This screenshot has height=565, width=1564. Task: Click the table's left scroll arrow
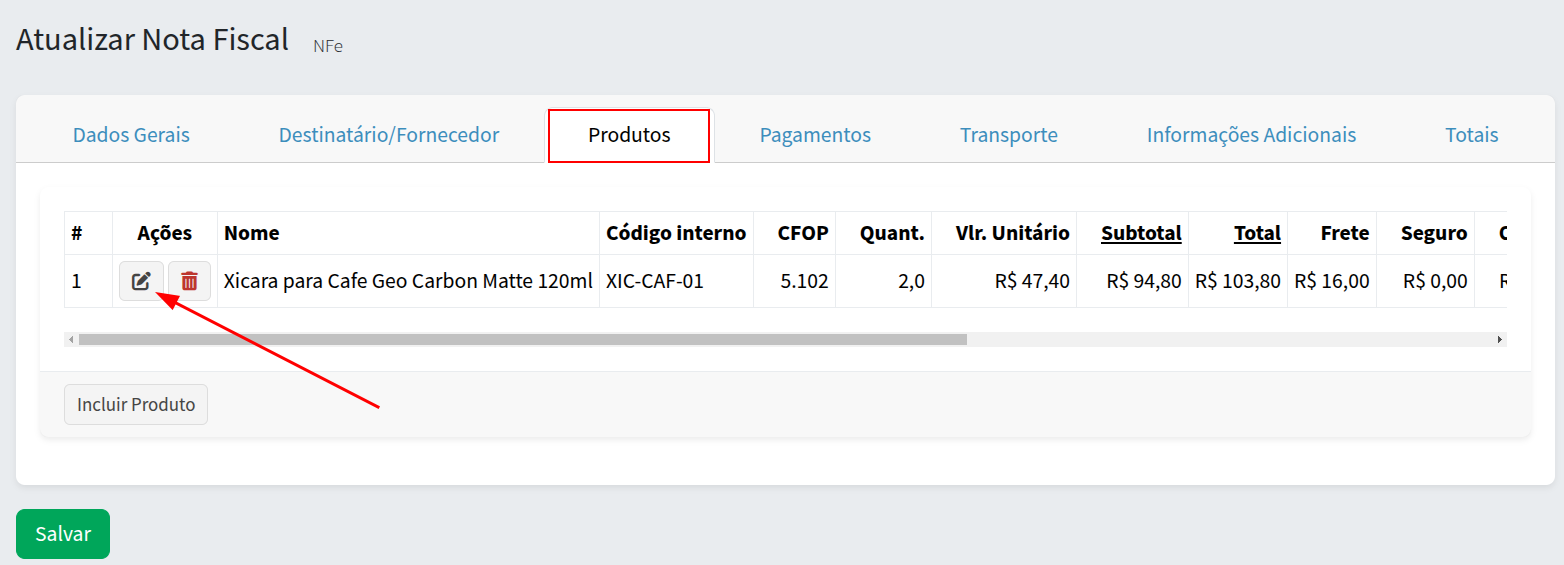pos(71,340)
